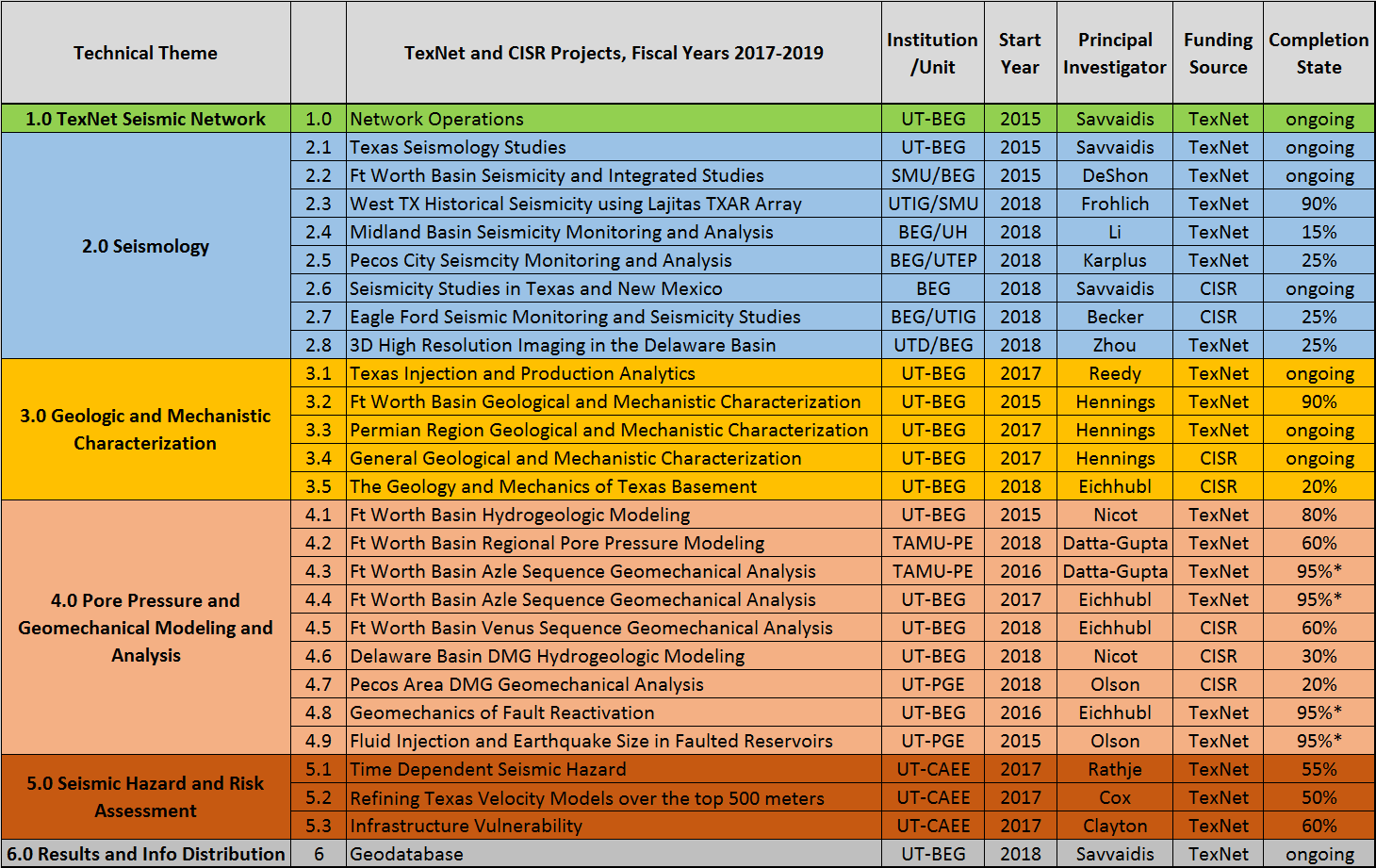
Task: Select the 'Technical Theme' header cell
Action: pyautogui.click(x=145, y=53)
